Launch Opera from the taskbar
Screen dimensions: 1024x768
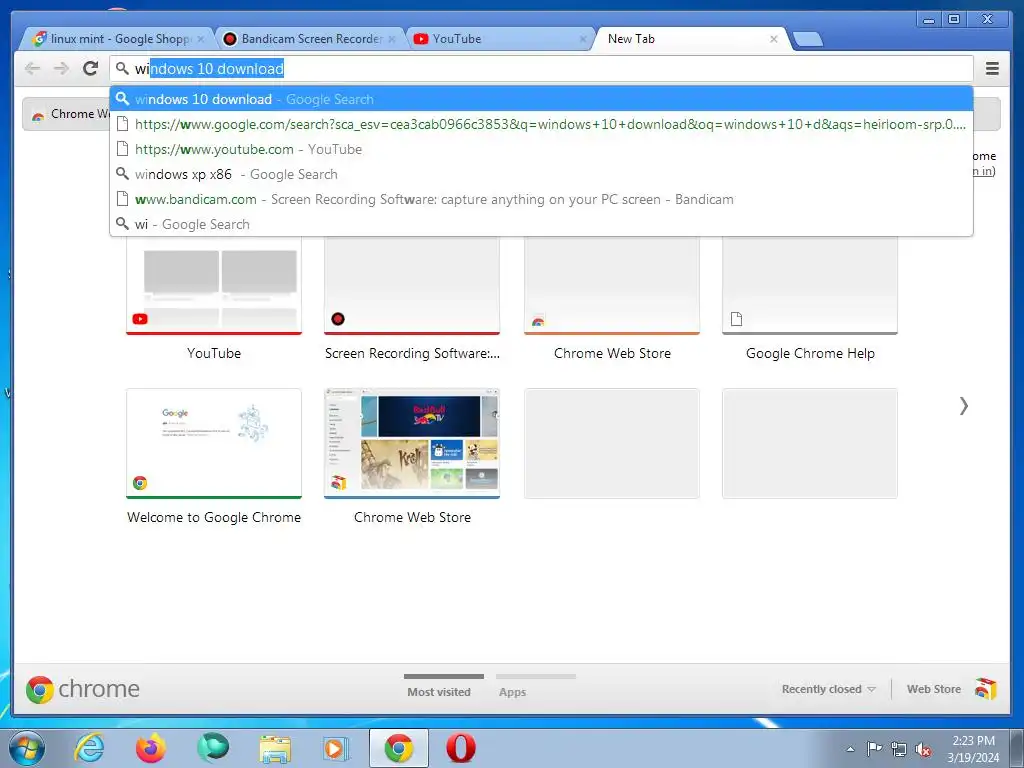[x=461, y=748]
